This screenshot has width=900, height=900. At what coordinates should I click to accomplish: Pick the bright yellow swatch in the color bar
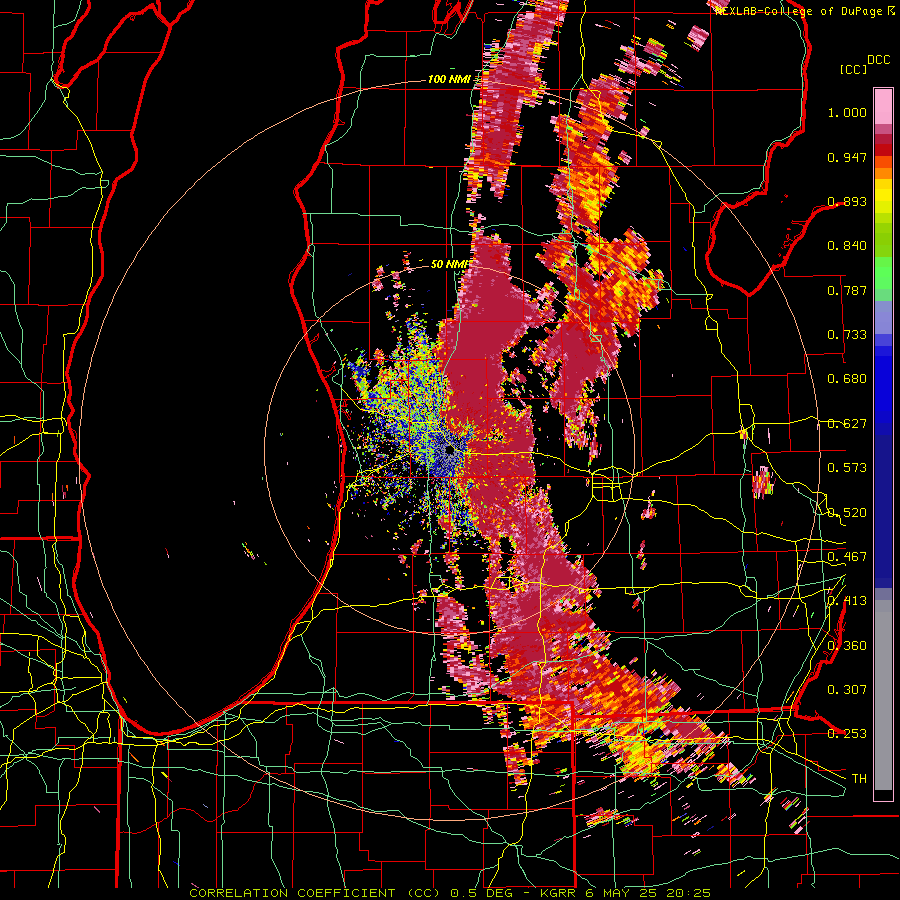tap(883, 196)
